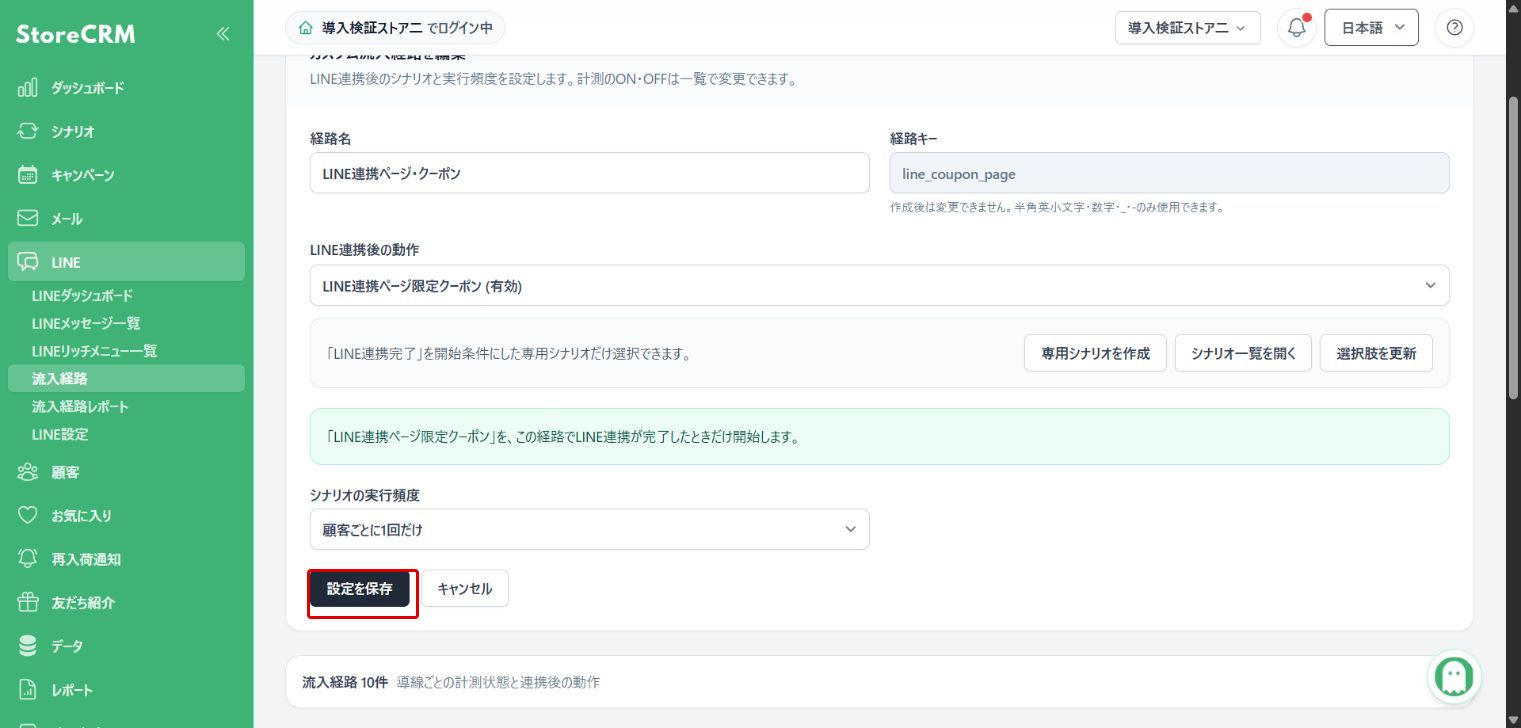The width and height of the screenshot is (1521, 728).
Task: Open LINEリッチメニュー一覧 submenu item
Action: click(x=94, y=351)
